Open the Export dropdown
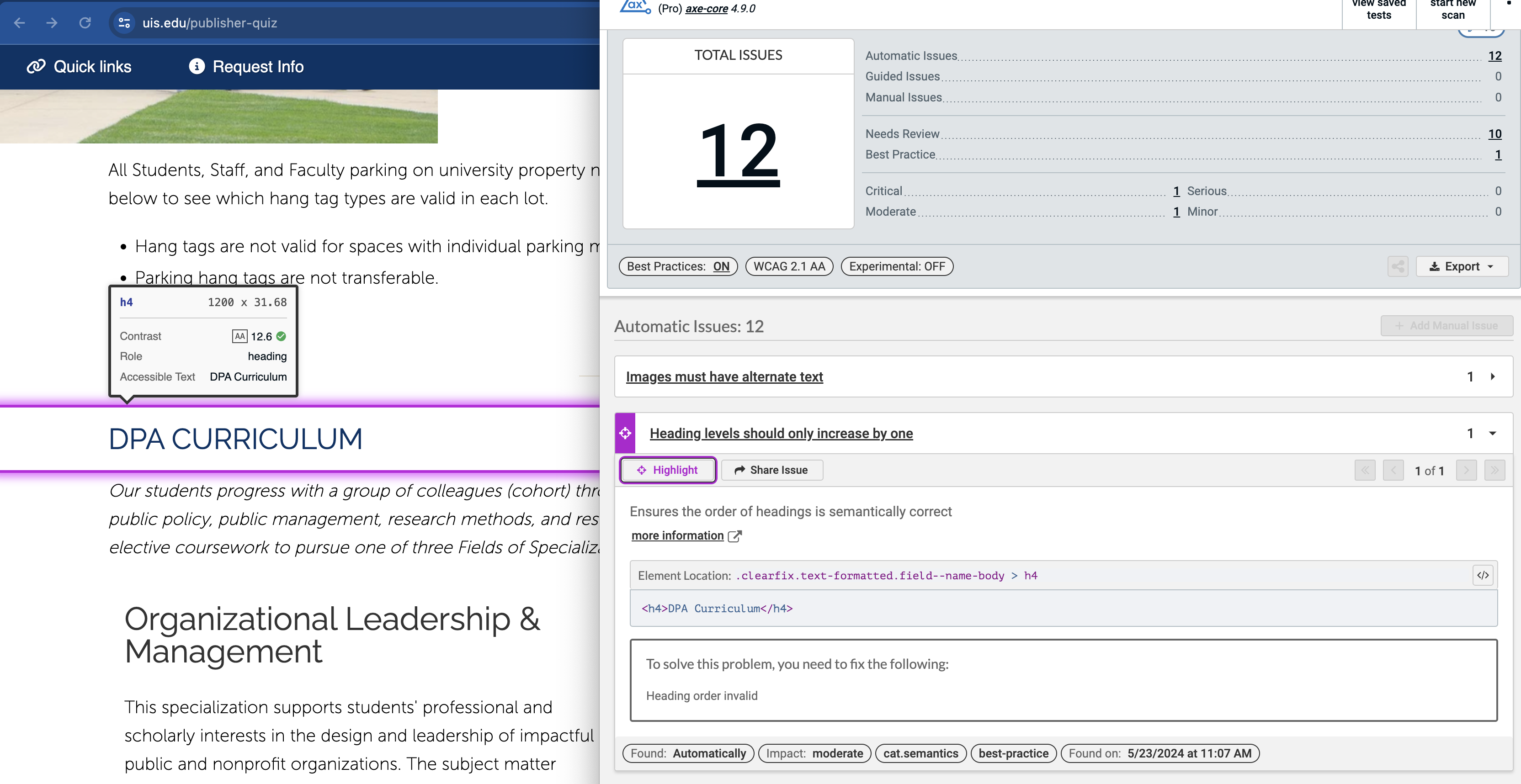 (1462, 266)
